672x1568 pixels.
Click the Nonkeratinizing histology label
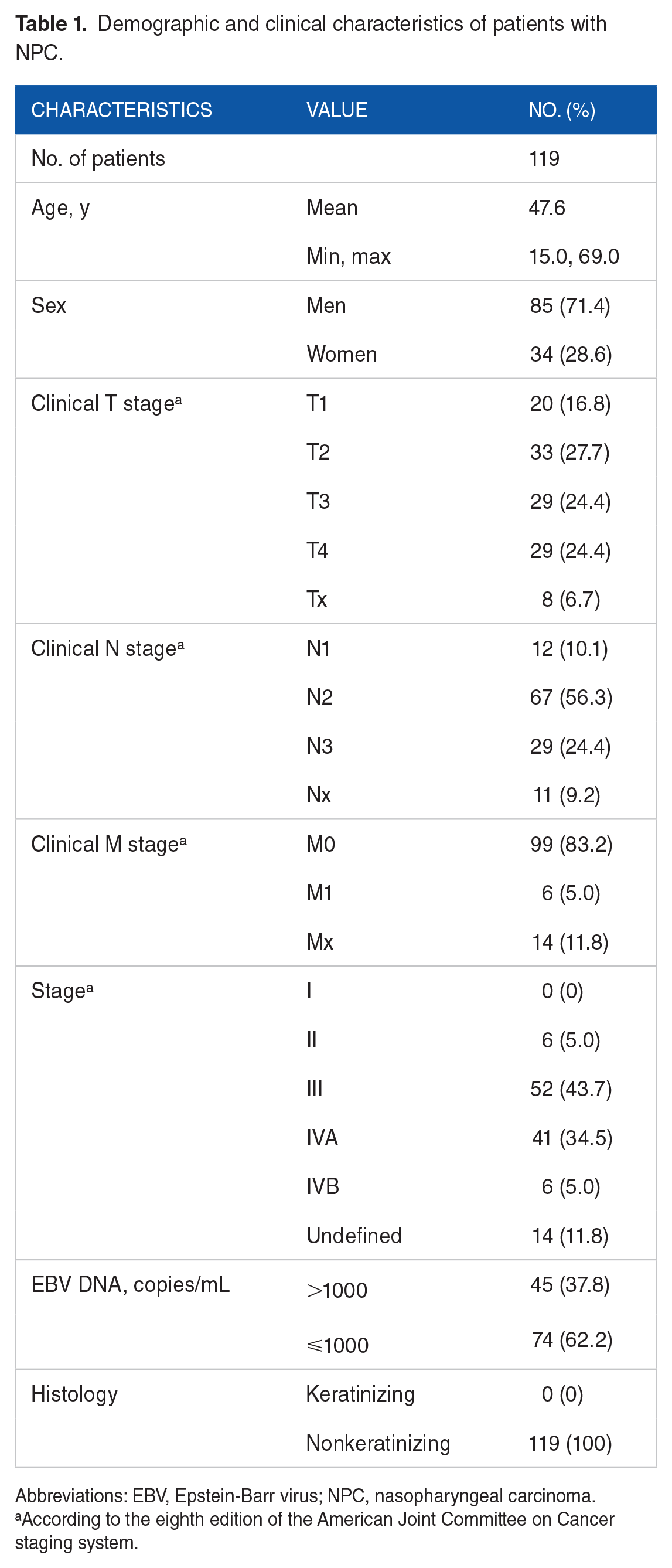(378, 1443)
